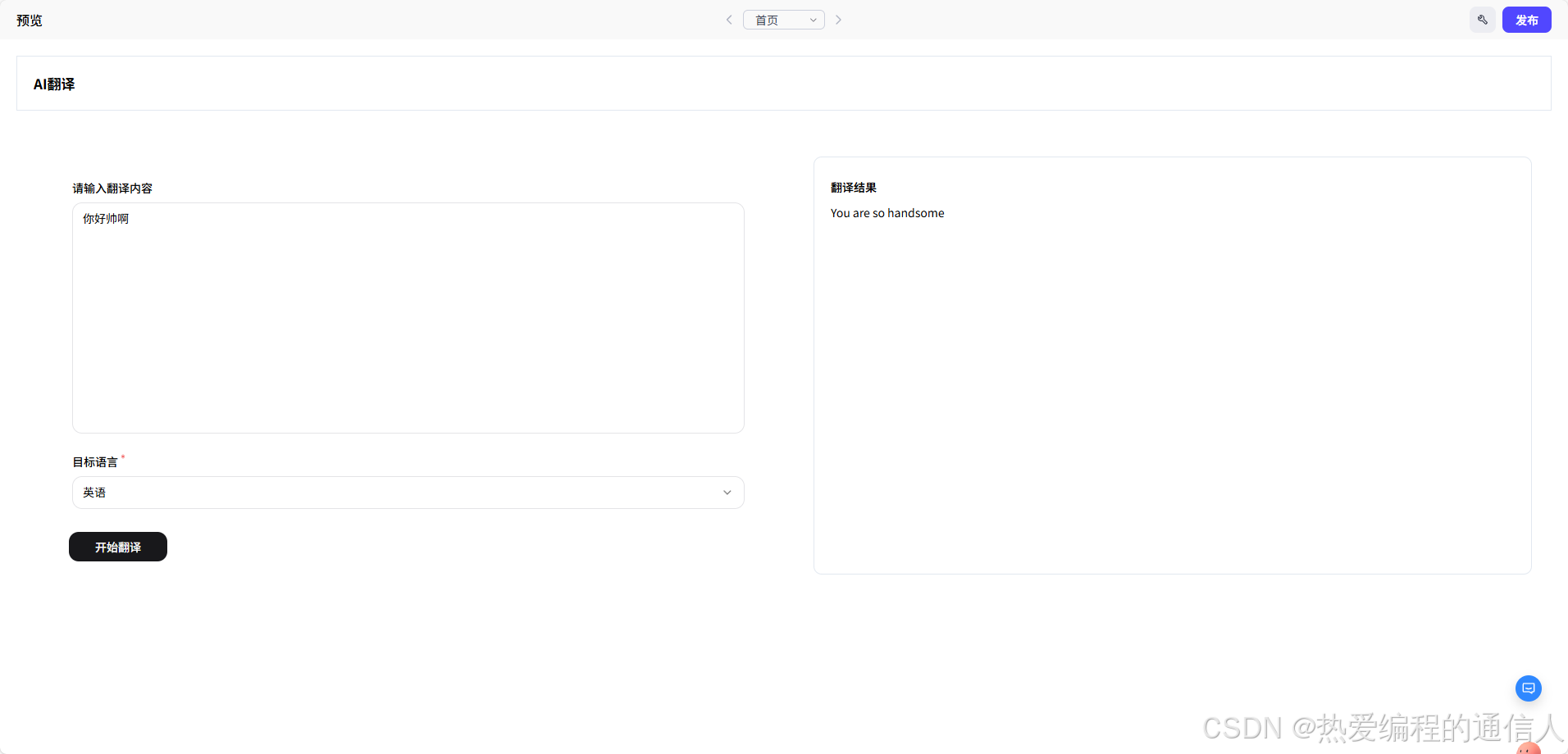Open the wrench settings icon beside 发布
The image size is (1568, 754).
point(1483,20)
